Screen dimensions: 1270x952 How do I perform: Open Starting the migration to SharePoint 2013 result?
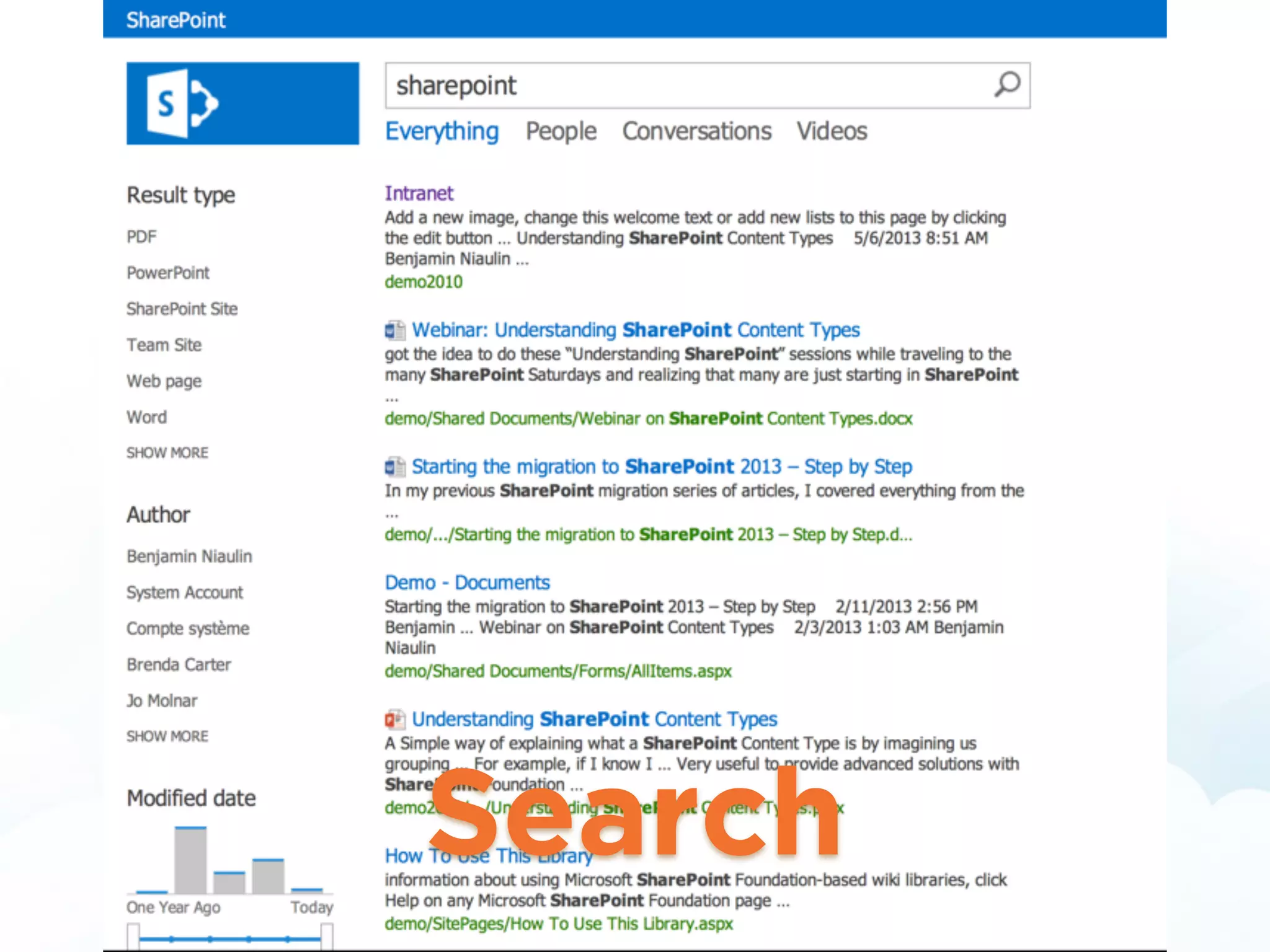point(662,467)
